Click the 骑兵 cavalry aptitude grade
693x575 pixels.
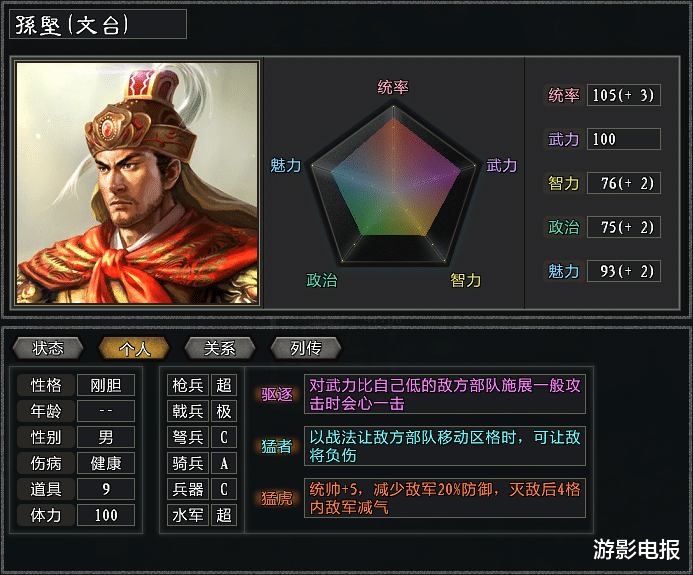coord(224,463)
